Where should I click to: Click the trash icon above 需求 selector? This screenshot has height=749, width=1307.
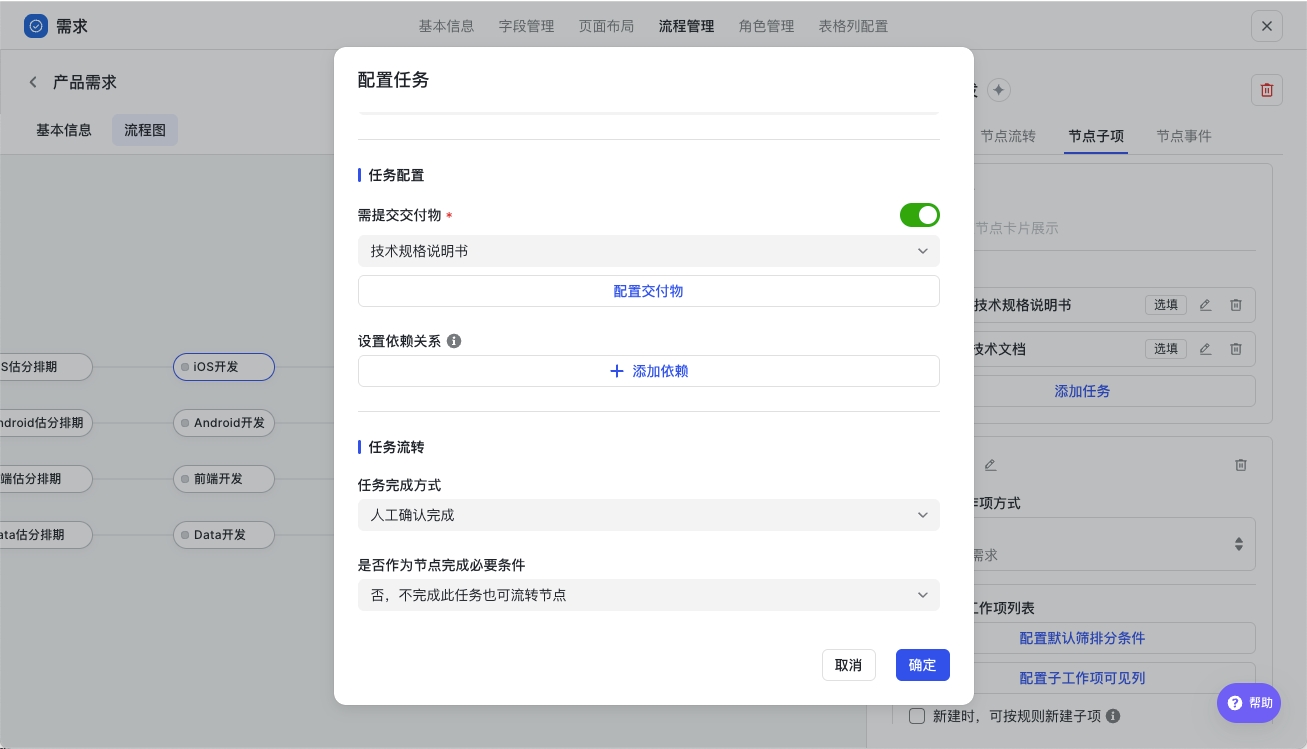(x=1241, y=465)
